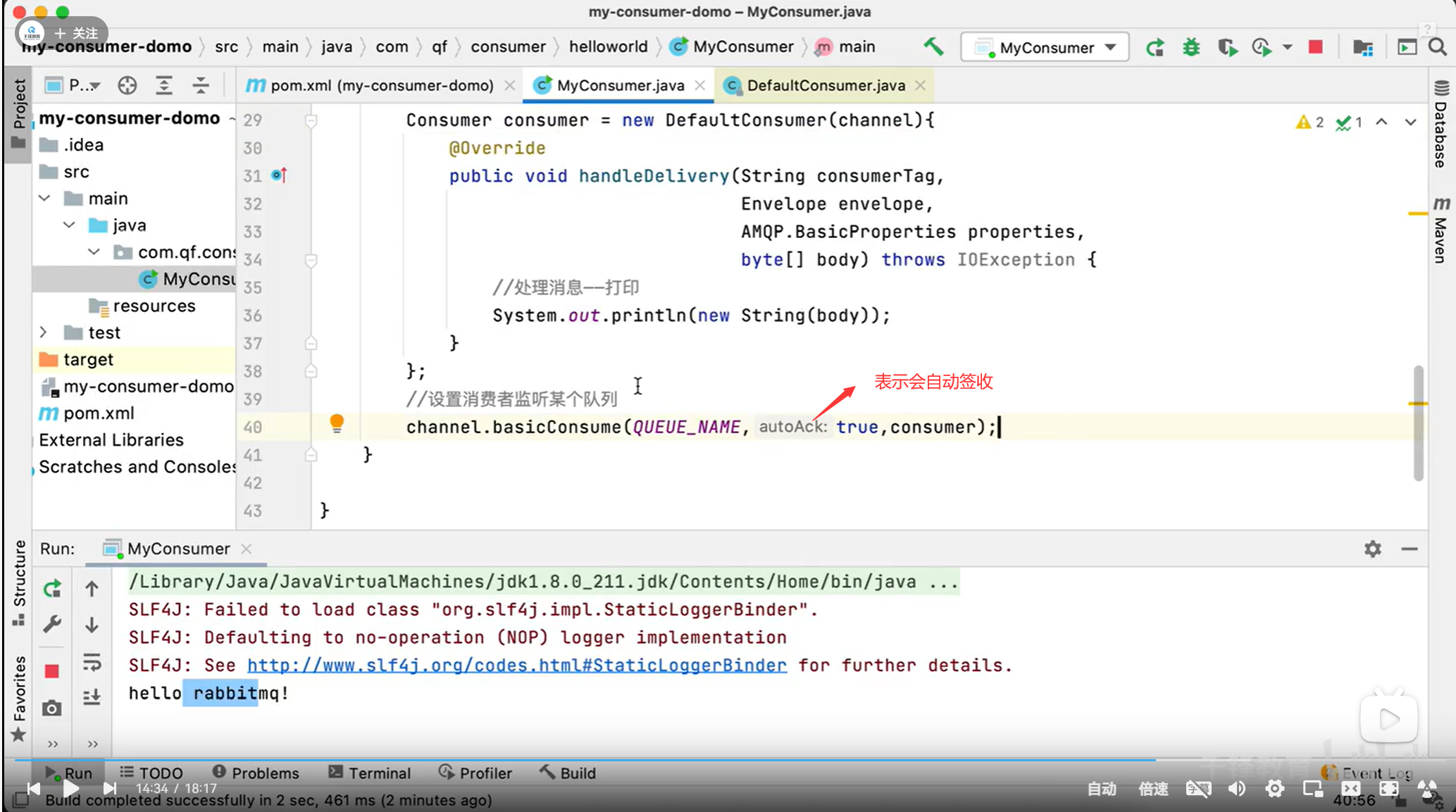Collapse the java folder in tree
The height and width of the screenshot is (812, 1456).
click(x=69, y=225)
